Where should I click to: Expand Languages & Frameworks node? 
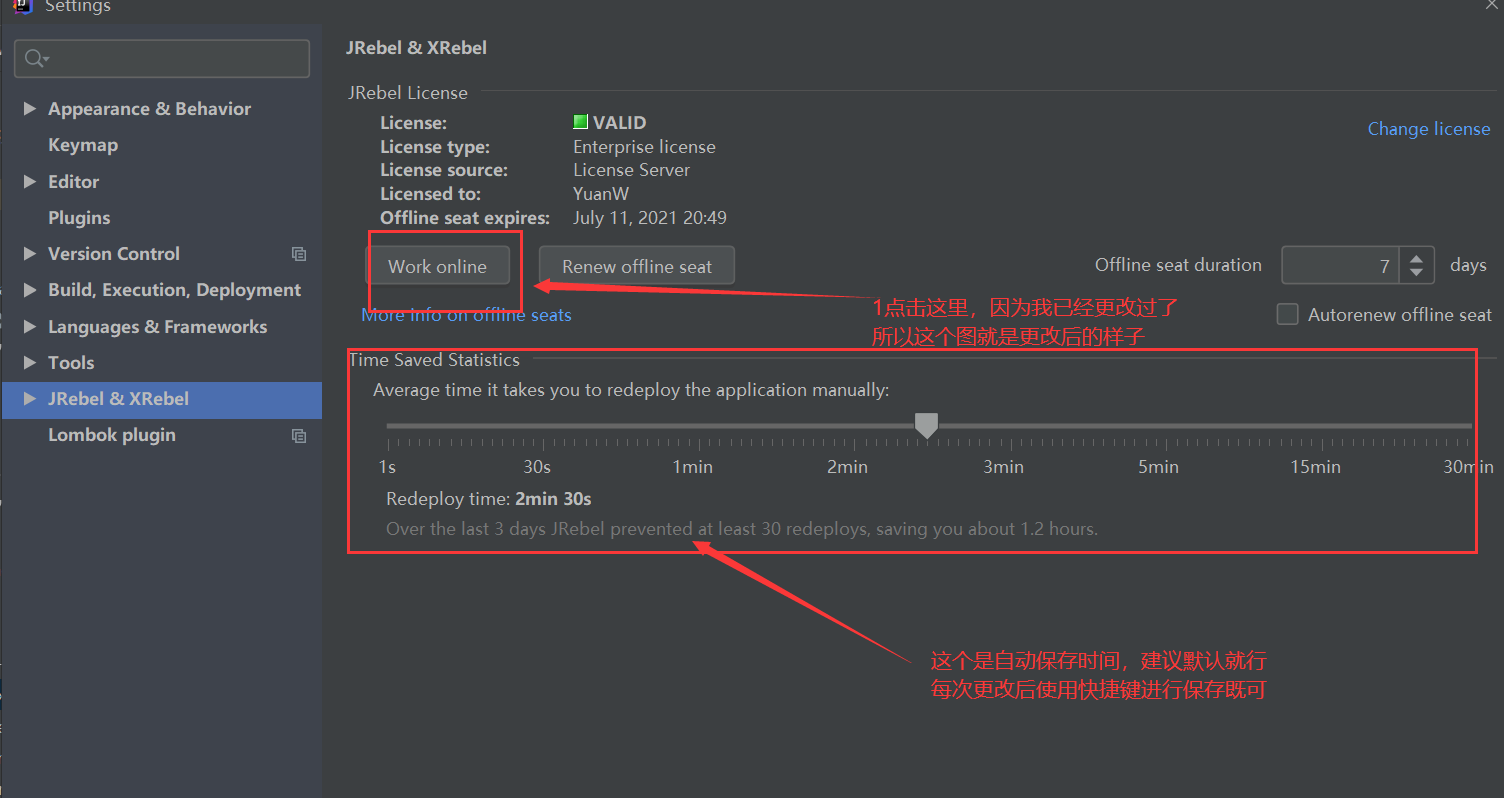(x=29, y=327)
